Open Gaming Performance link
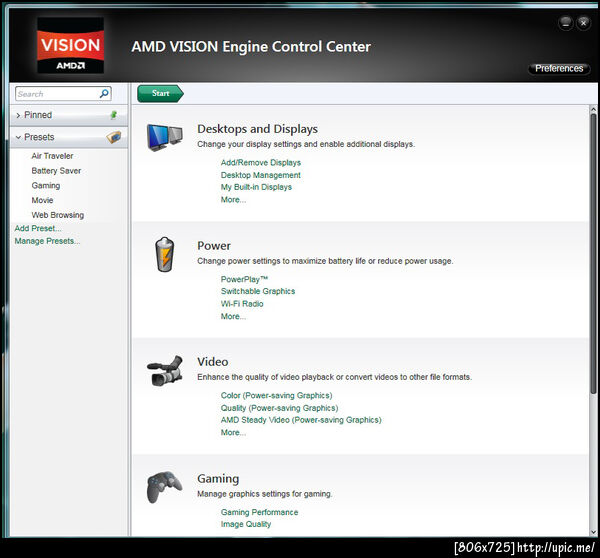The image size is (600, 558). (259, 512)
